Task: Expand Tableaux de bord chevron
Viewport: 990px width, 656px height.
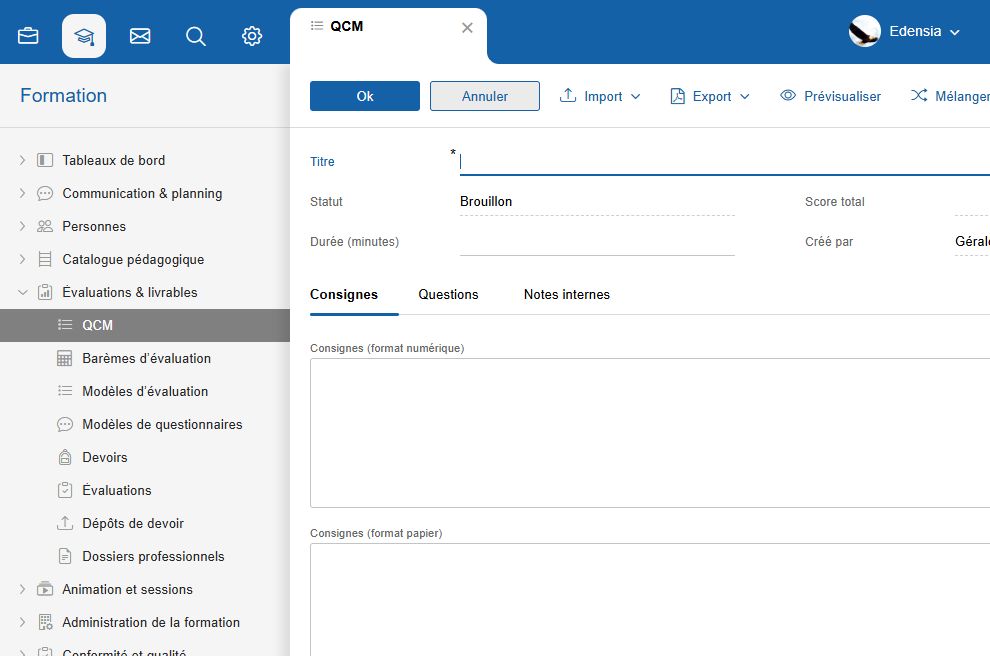Action: tap(23, 160)
